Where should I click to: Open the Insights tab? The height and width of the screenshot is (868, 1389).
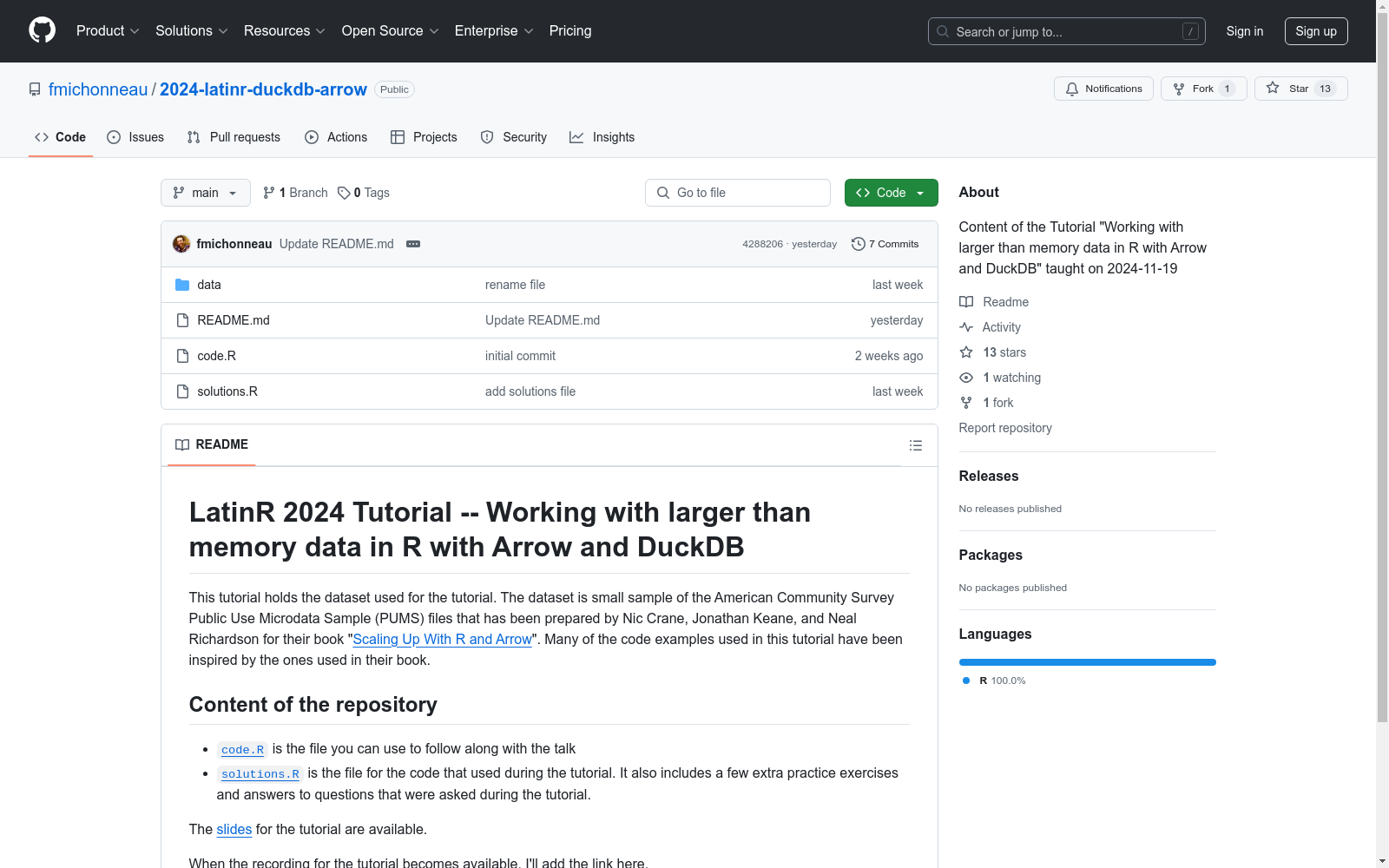tap(602, 137)
